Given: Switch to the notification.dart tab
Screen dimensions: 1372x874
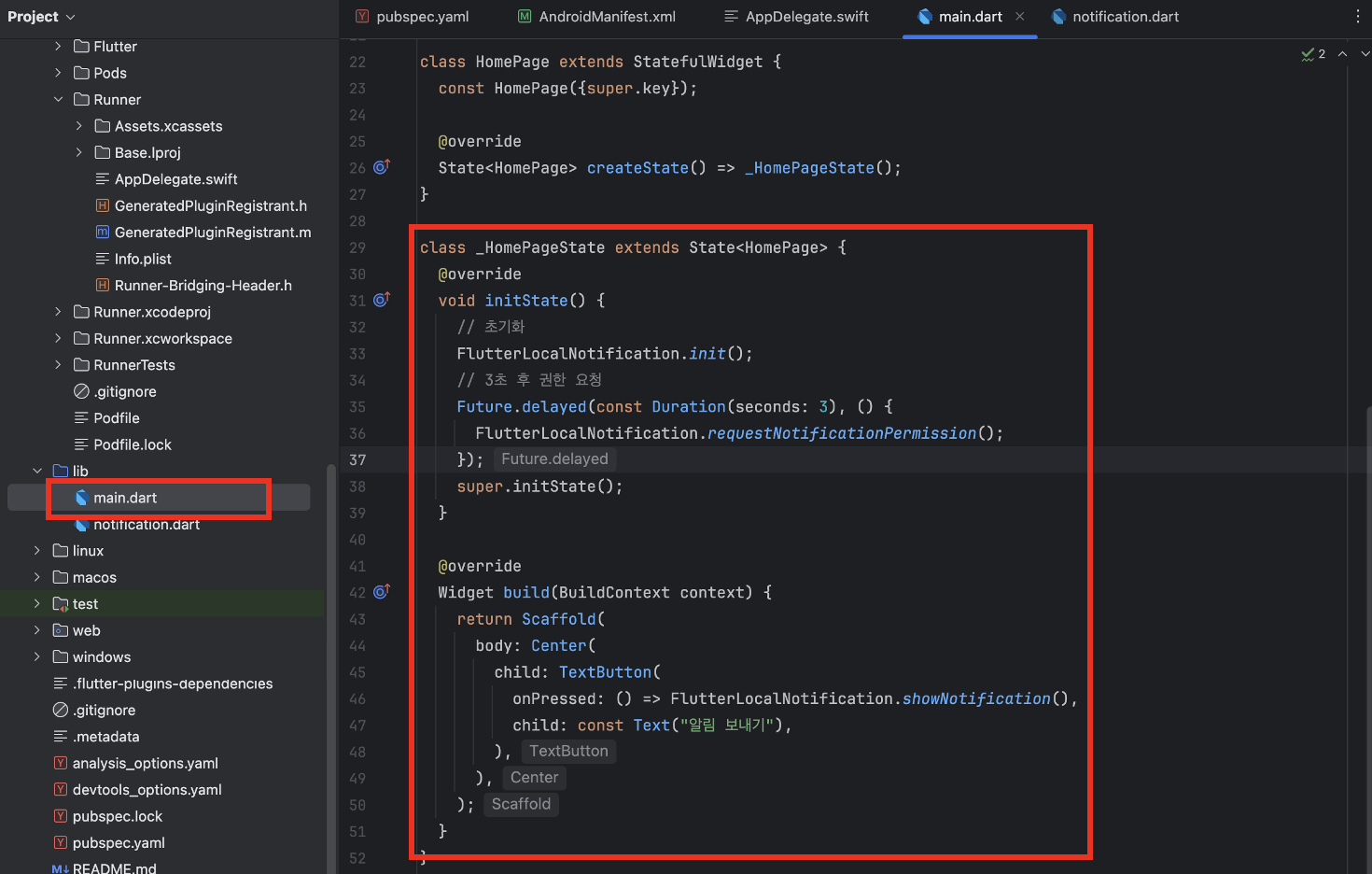Looking at the screenshot, I should 1115,17.
